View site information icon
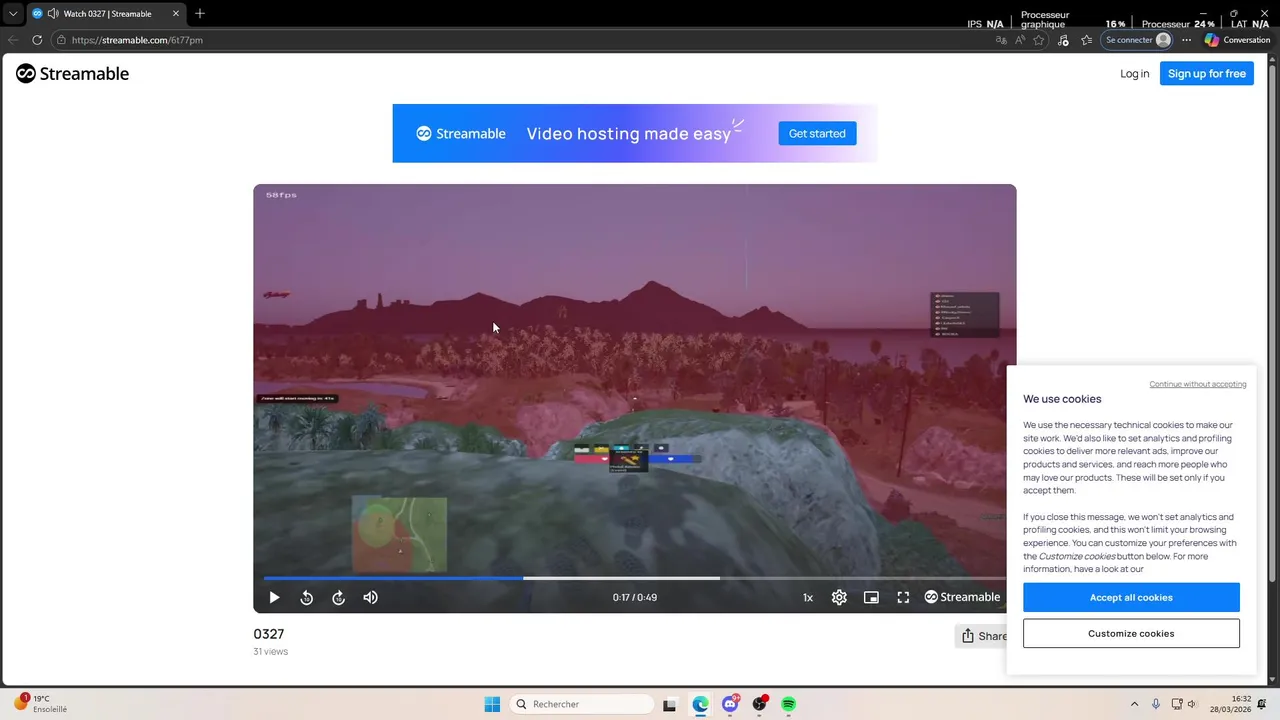1280x720 pixels. pyautogui.click(x=61, y=40)
